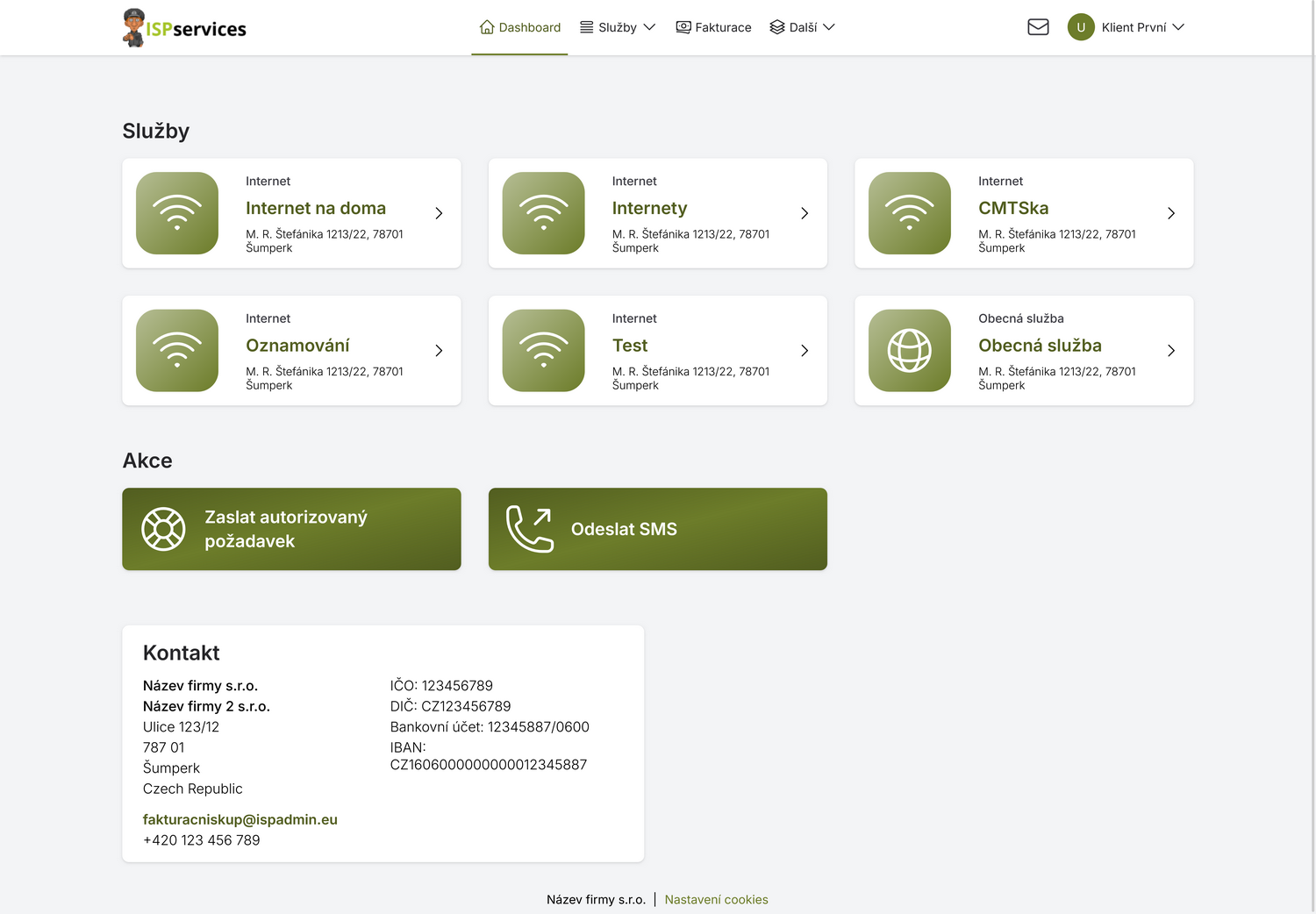Click the phone number +420 123 456 789

click(202, 840)
